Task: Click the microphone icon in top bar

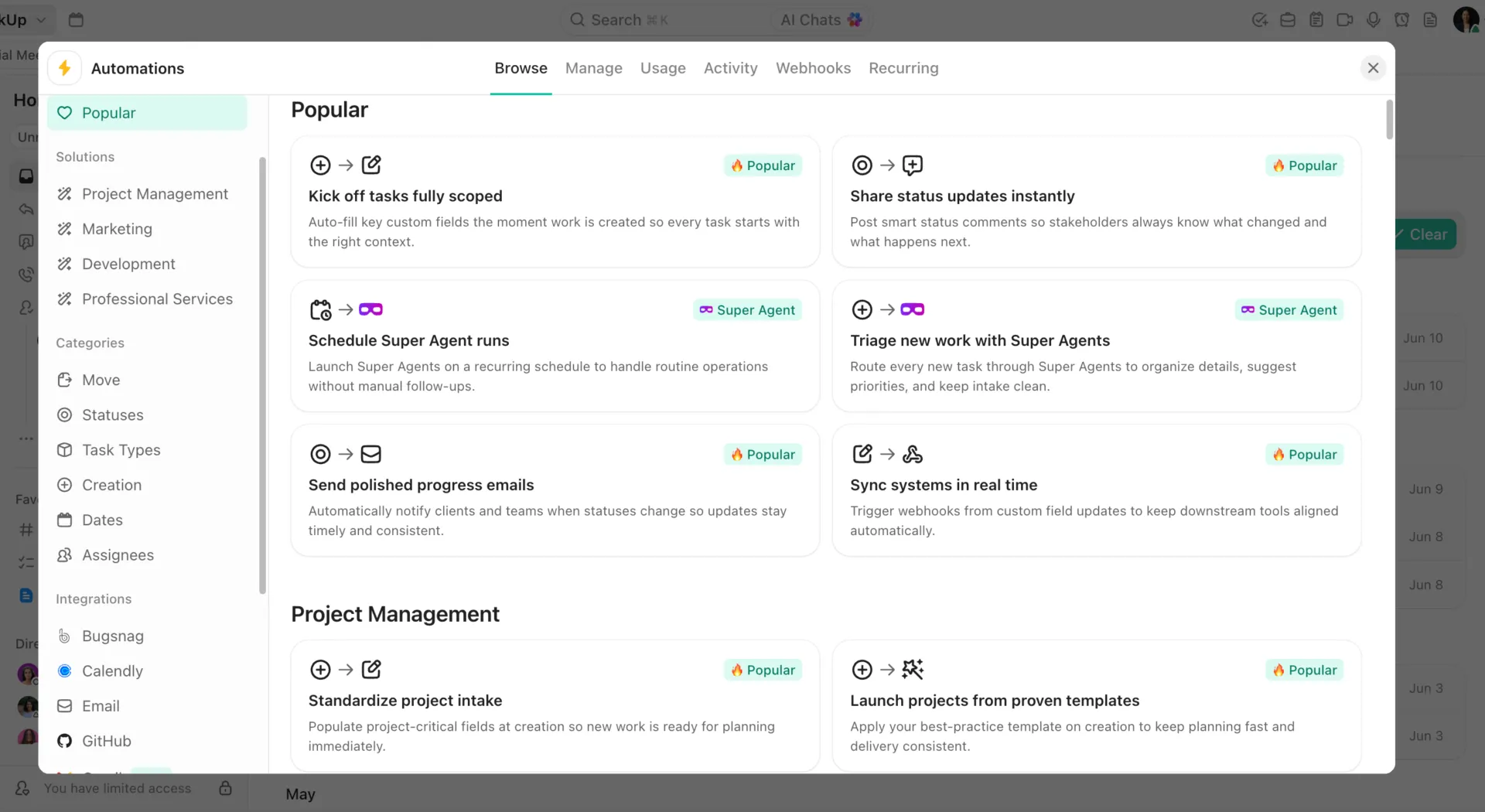Action: (x=1373, y=20)
